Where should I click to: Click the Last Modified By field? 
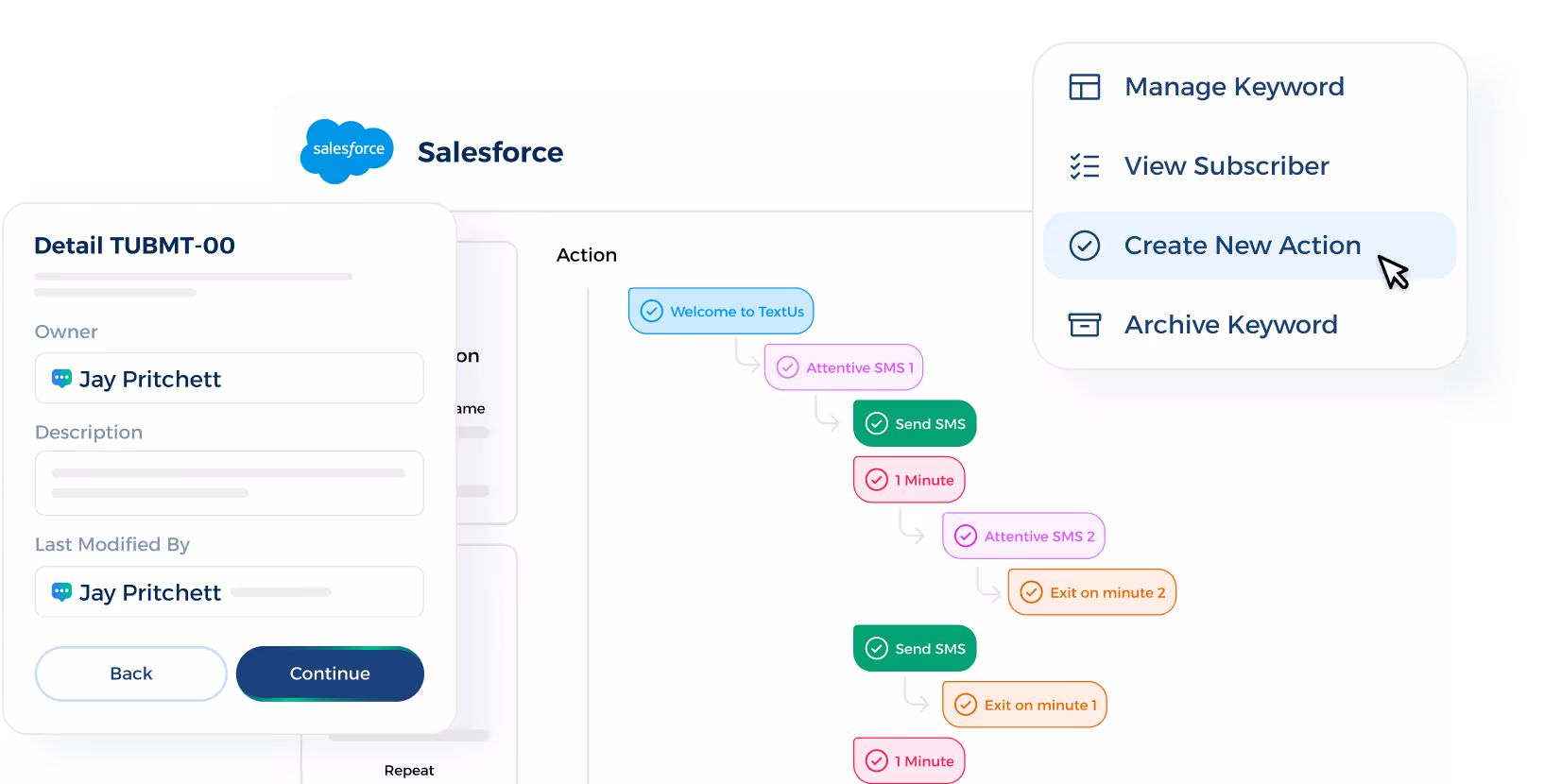pos(230,592)
